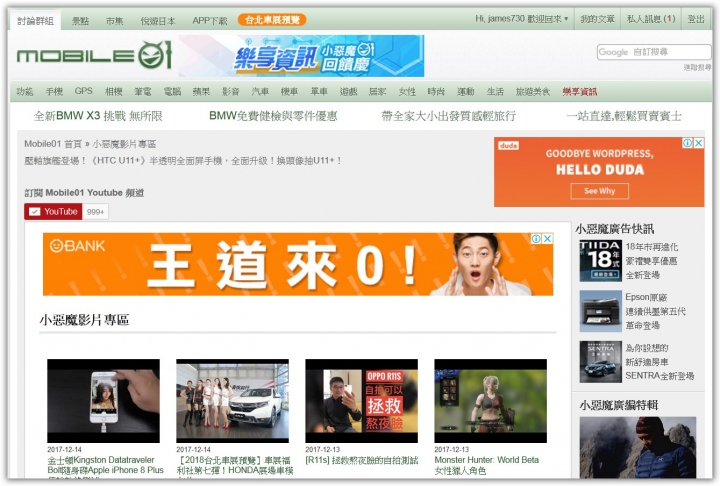The width and height of the screenshot is (720, 486).
Task: Open 帶全家大小出發質感輕旅行 link
Action: click(449, 116)
